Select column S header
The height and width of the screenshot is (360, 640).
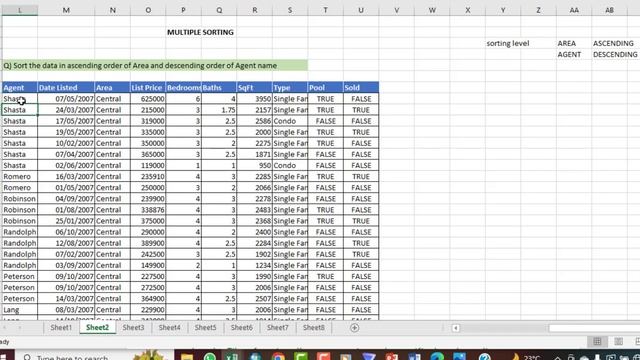[290, 10]
